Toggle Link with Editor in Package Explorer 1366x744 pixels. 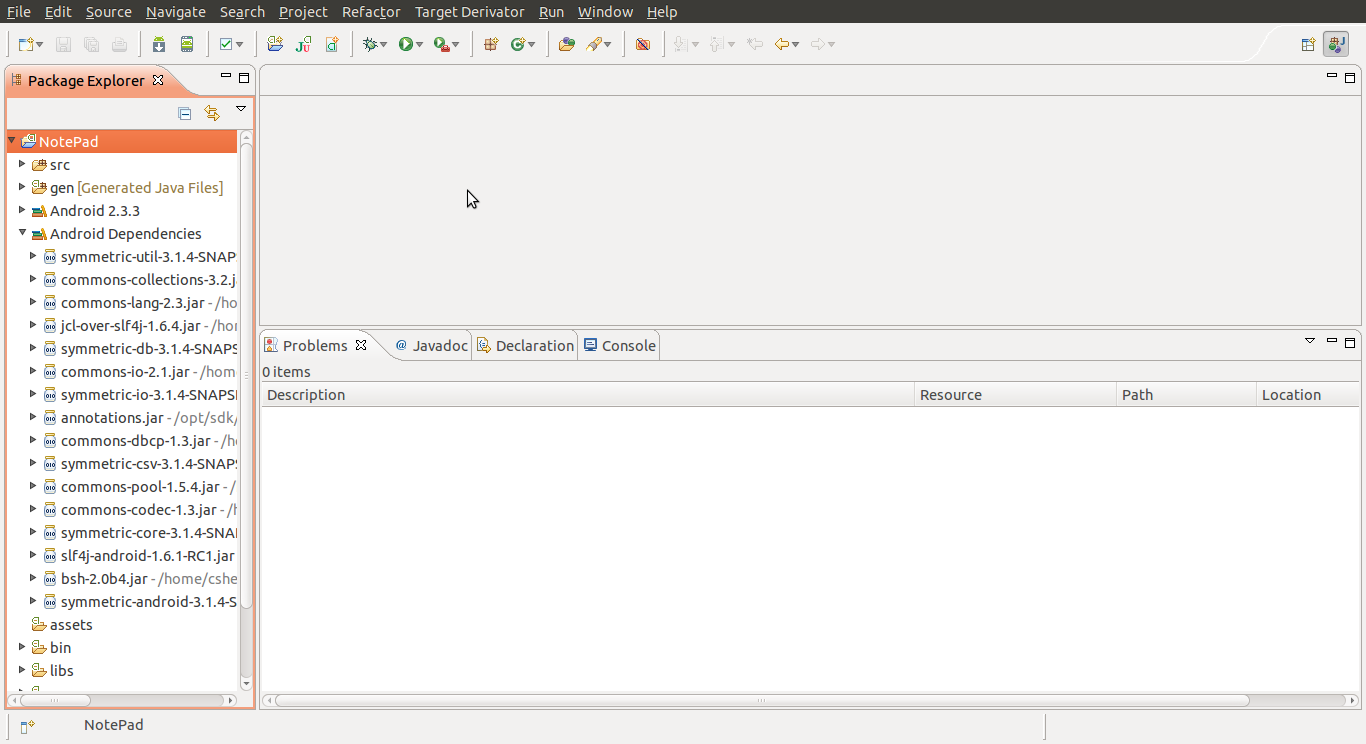point(212,113)
